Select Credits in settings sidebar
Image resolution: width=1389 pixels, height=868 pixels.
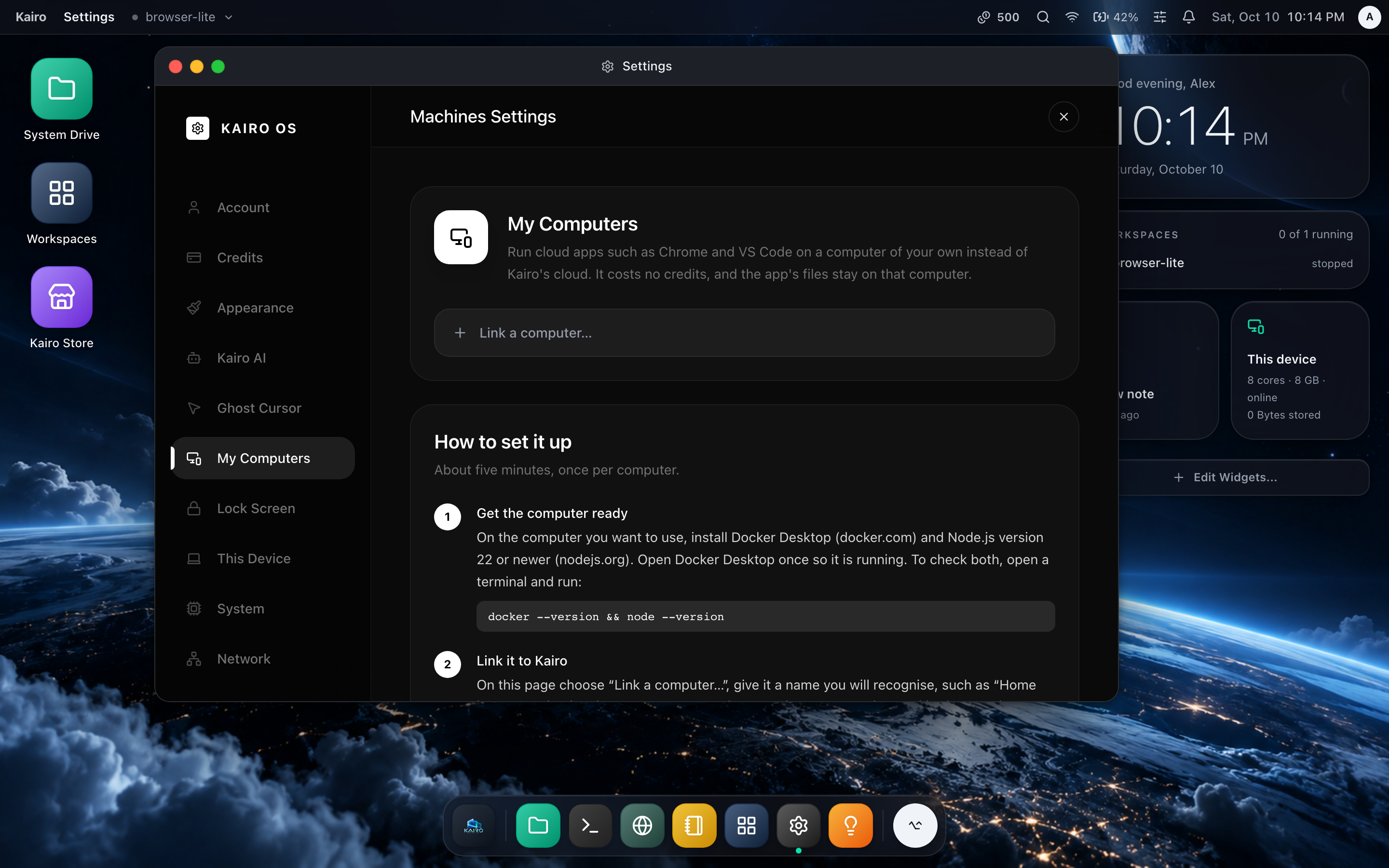pos(263,258)
